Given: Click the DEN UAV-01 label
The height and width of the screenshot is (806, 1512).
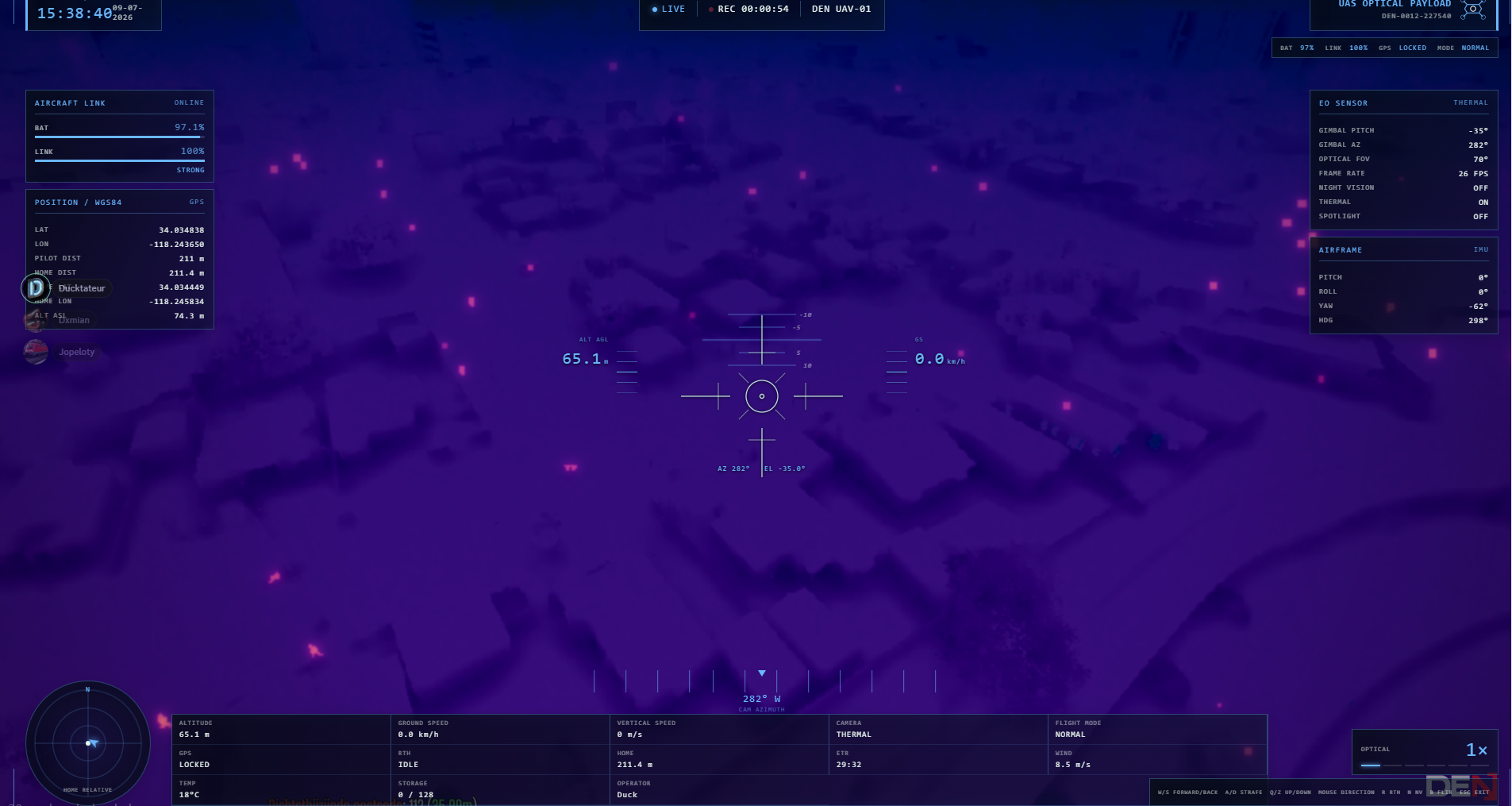Looking at the screenshot, I should 841,10.
